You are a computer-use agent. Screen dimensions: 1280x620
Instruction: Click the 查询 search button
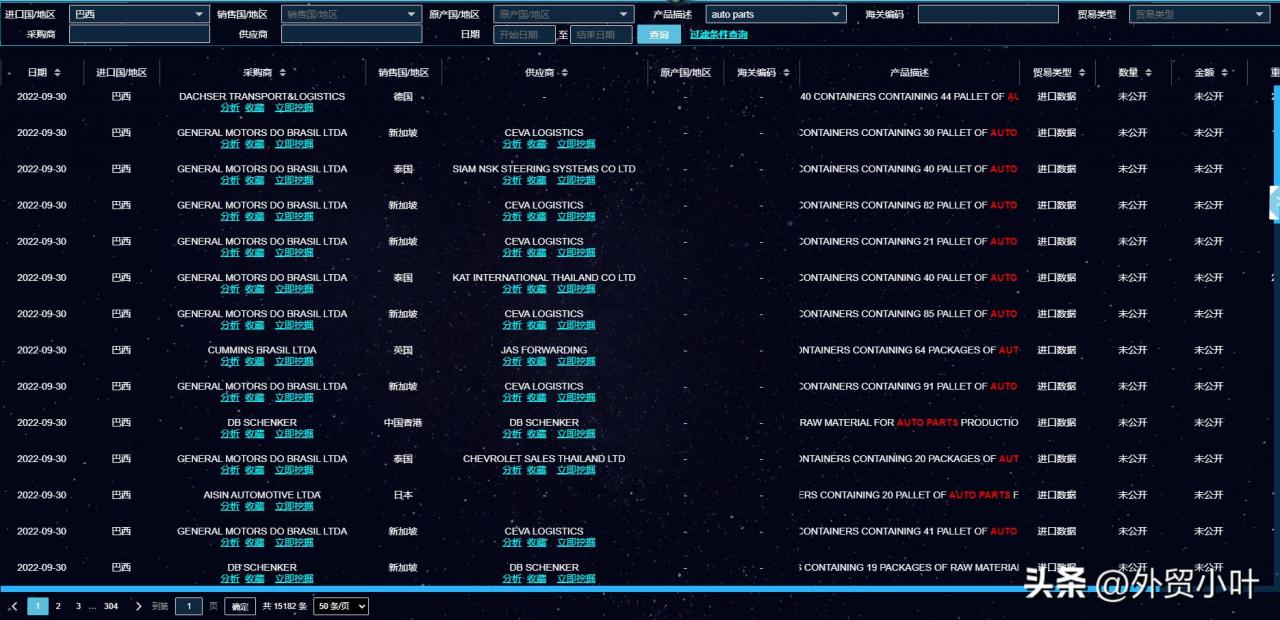point(659,34)
